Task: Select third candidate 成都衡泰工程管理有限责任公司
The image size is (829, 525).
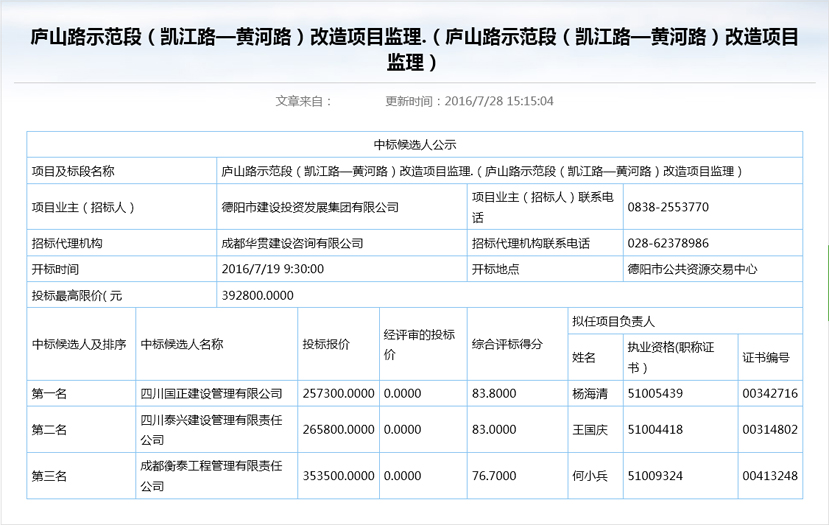Action: point(212,475)
